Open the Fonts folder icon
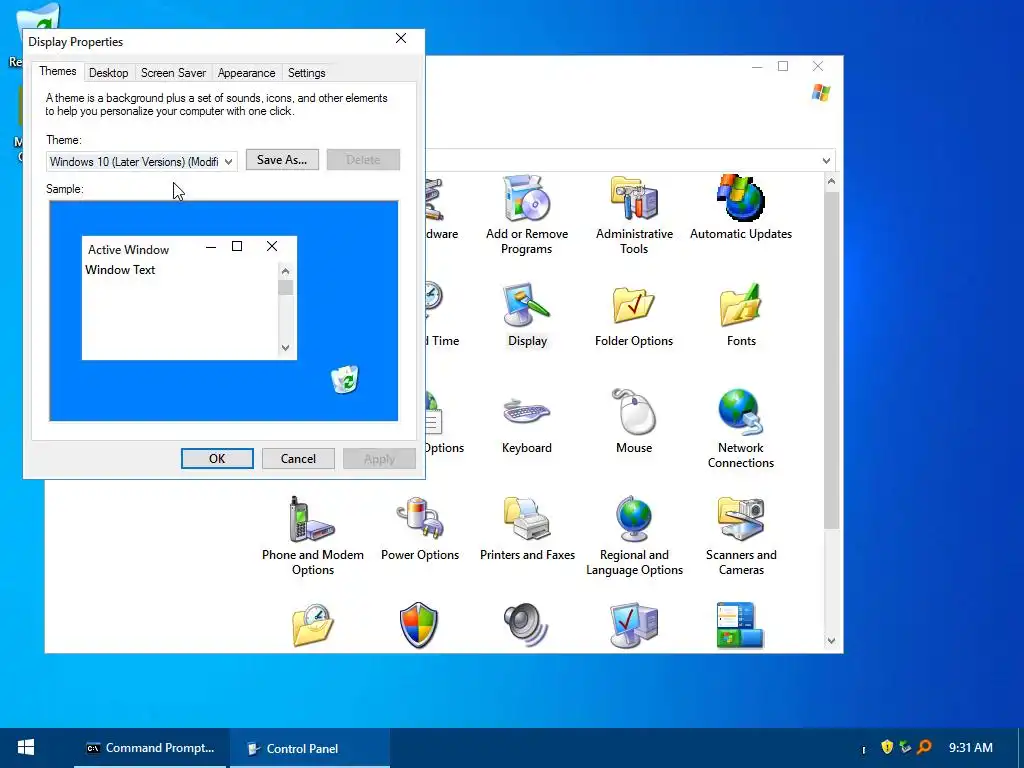The width and height of the screenshot is (1024, 768). pos(741,315)
